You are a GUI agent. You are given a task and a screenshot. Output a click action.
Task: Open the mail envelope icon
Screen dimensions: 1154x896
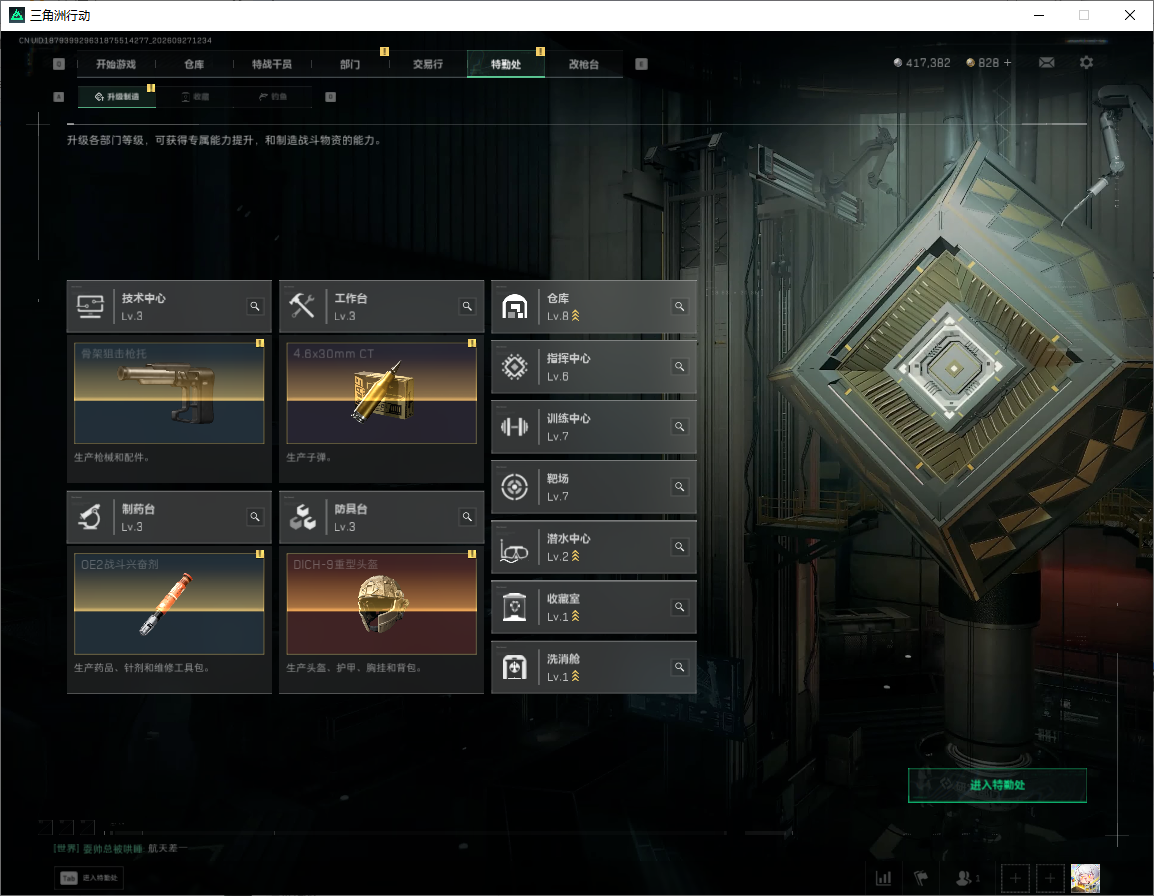coord(1046,63)
